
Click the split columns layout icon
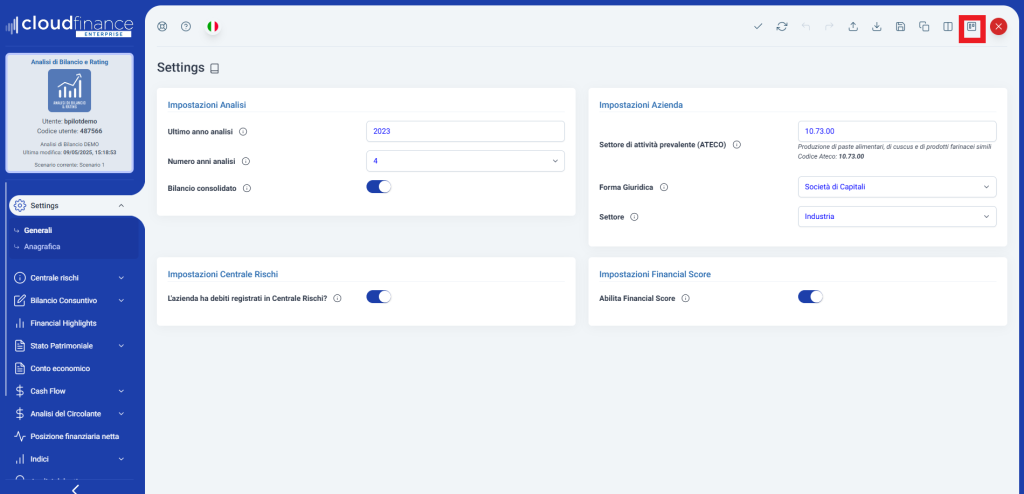[x=948, y=27]
